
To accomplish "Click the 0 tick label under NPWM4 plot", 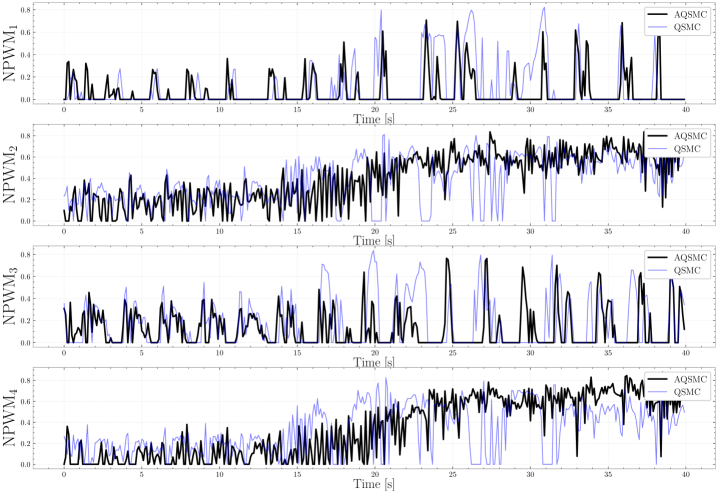I will point(64,475).
